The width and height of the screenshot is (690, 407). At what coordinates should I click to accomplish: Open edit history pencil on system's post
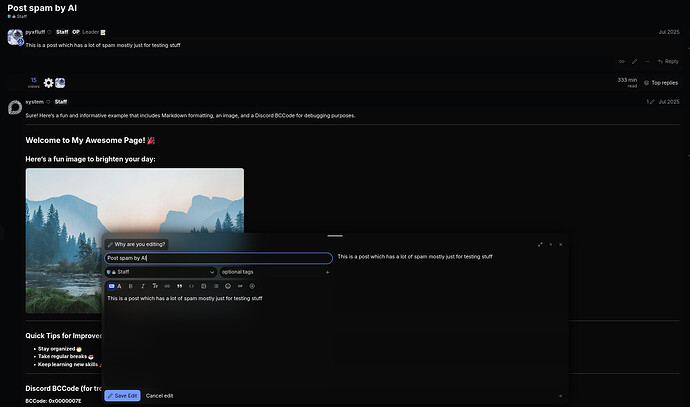point(650,102)
